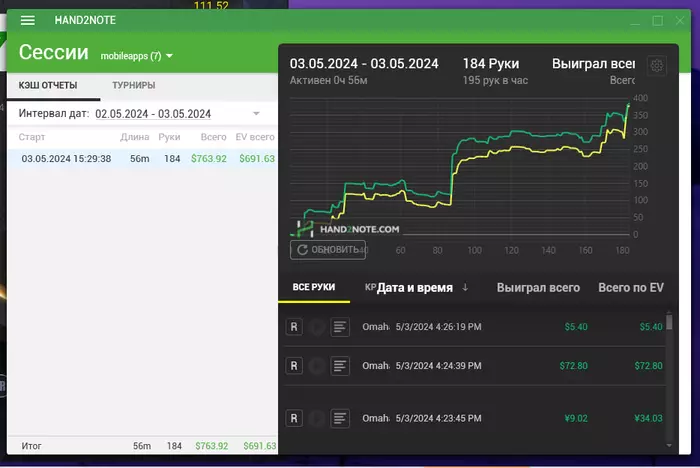700x468 pixels.
Task: Click the $691.63 EV value in the session row
Action: pyautogui.click(x=257, y=159)
